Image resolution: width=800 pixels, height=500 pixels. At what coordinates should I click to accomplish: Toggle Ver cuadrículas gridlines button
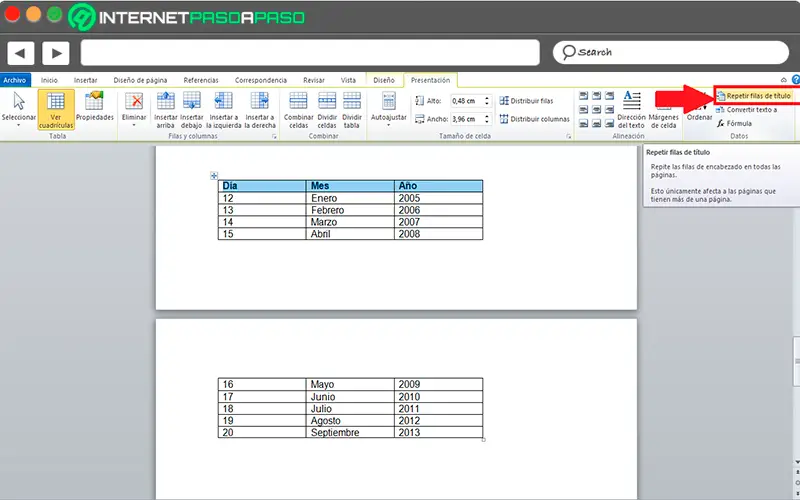click(56, 110)
